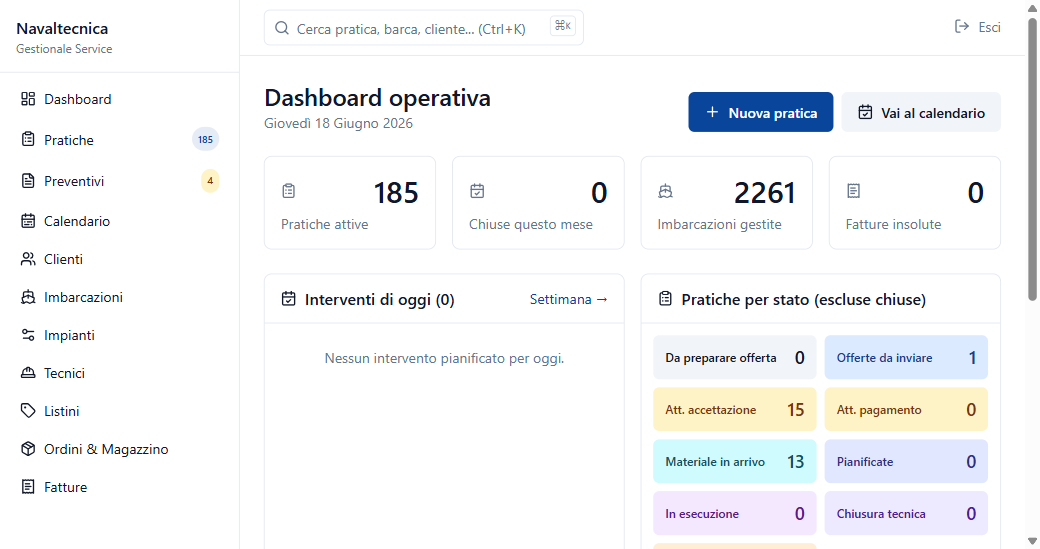This screenshot has width=1040, height=549.
Task: Click the Dashboard operativa heading
Action: (x=377, y=97)
